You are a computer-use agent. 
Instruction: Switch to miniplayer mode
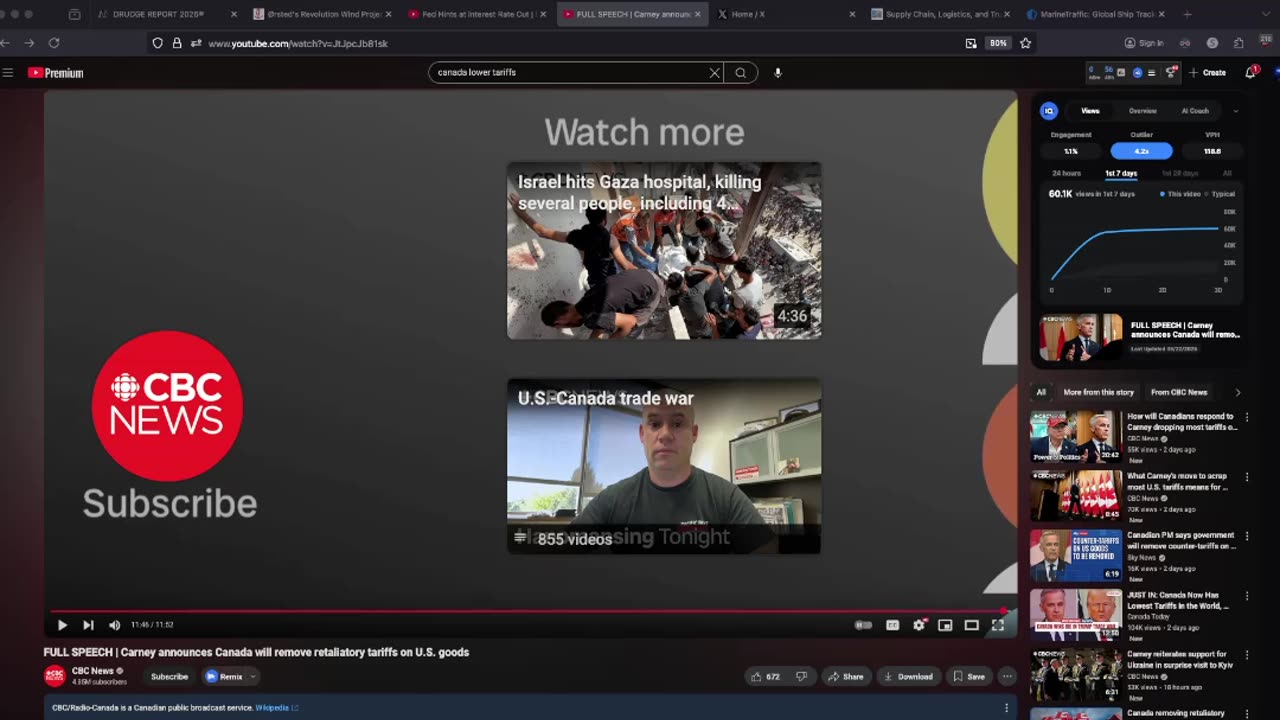pyautogui.click(x=945, y=625)
